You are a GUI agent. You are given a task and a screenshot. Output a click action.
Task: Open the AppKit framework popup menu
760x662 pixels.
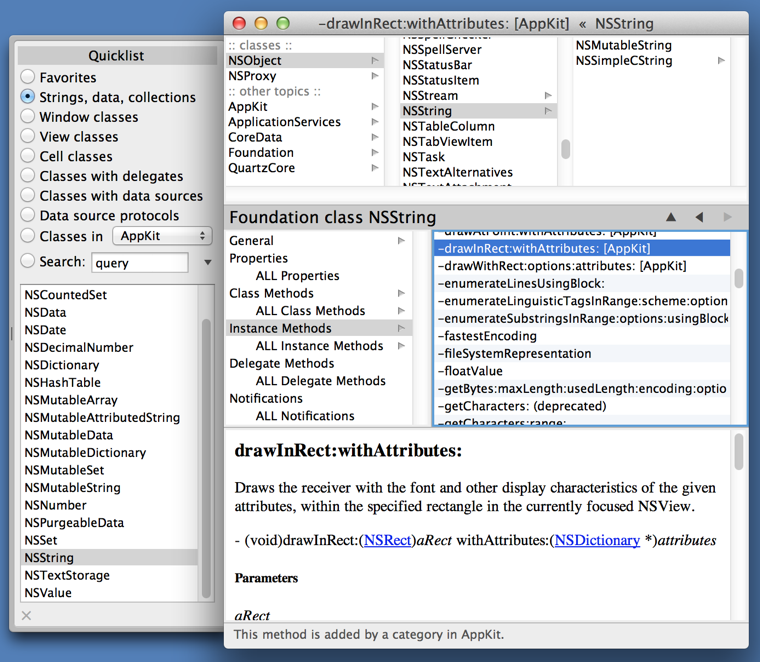click(162, 236)
